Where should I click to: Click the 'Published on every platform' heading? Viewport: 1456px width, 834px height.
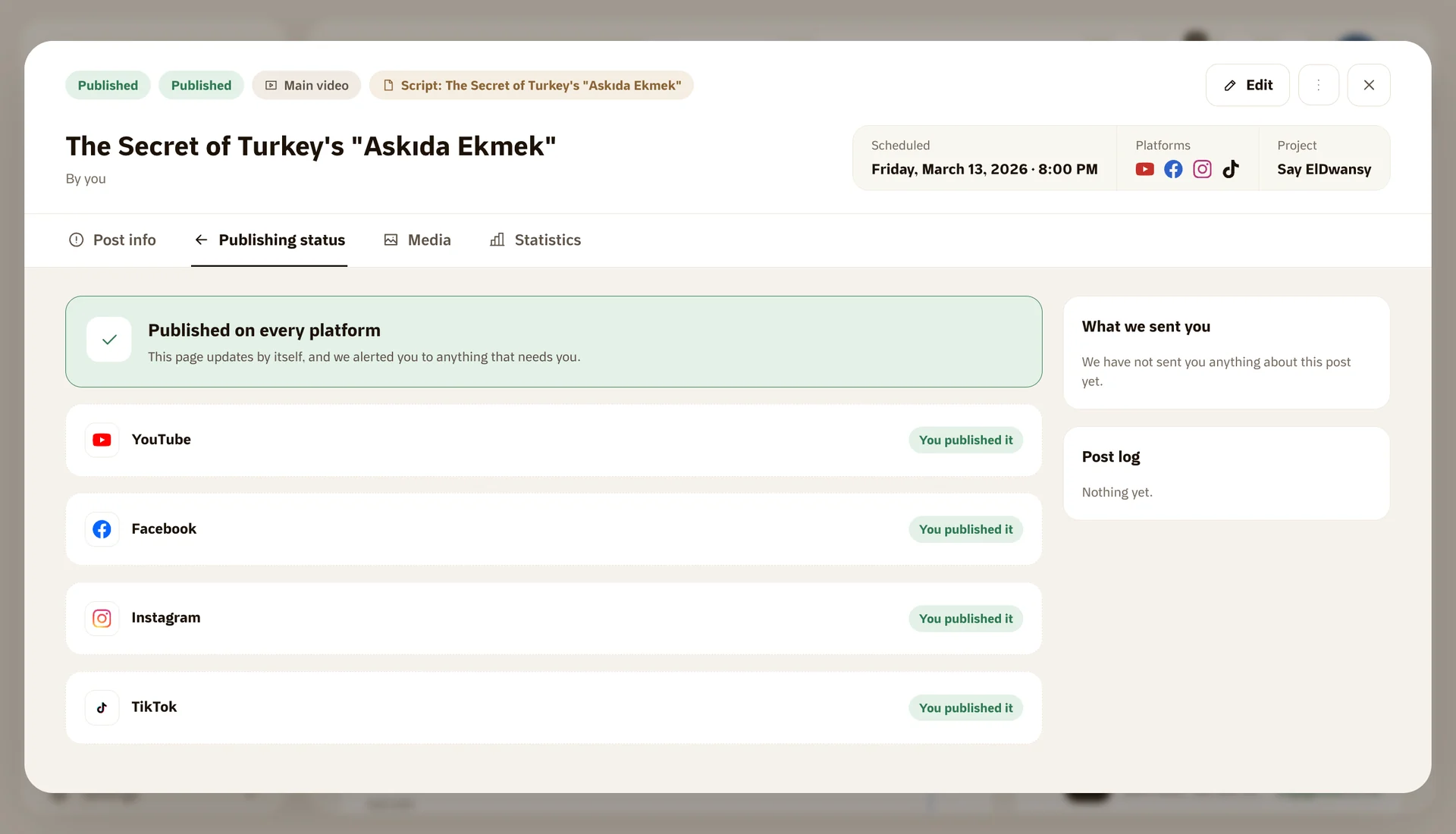[x=264, y=331]
